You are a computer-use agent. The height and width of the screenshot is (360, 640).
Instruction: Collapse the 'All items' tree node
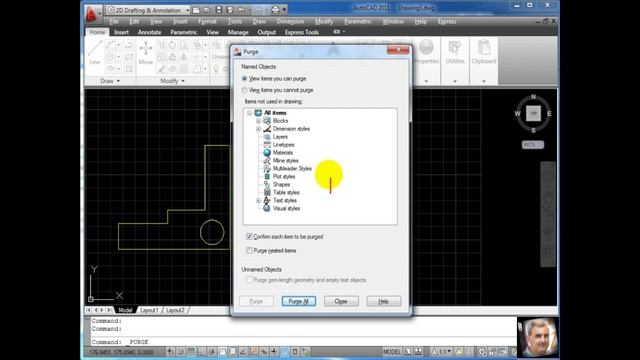249,113
